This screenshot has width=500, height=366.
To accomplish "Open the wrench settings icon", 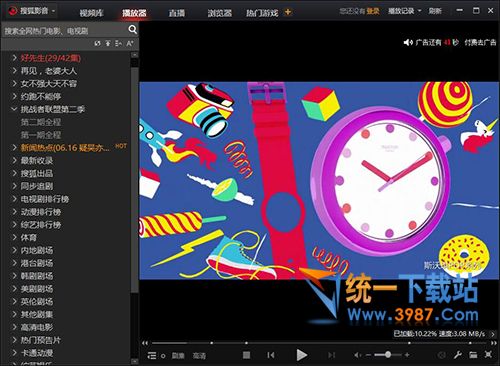I will (x=457, y=355).
